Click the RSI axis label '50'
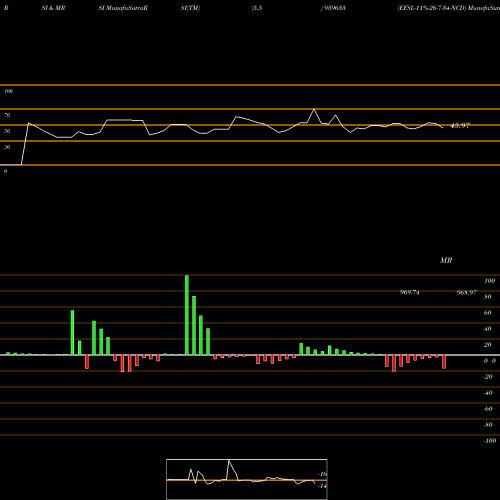Image resolution: width=500 pixels, height=500 pixels. tap(7, 131)
